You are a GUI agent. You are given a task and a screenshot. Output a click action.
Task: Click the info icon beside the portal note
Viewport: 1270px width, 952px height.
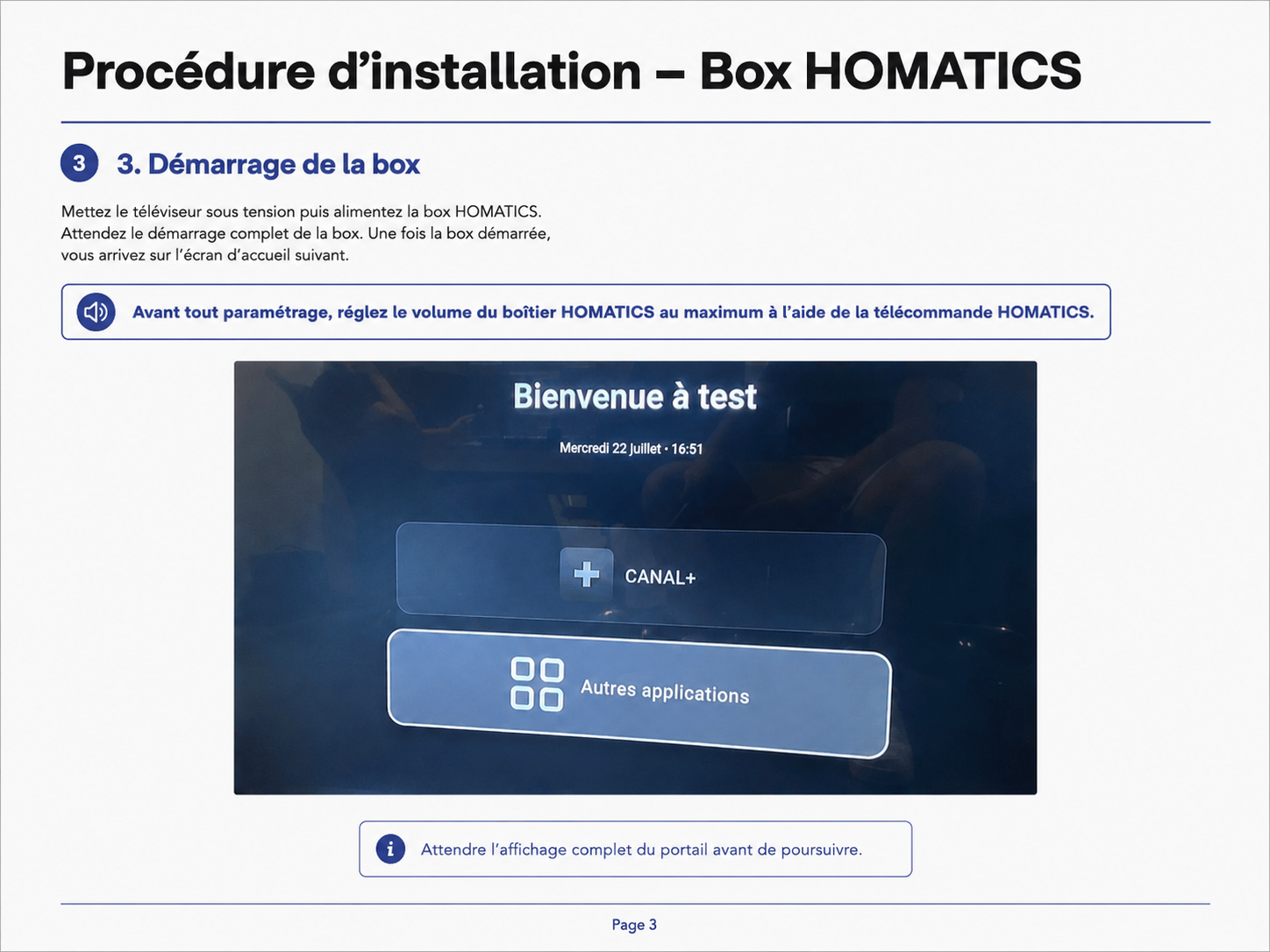pos(390,849)
